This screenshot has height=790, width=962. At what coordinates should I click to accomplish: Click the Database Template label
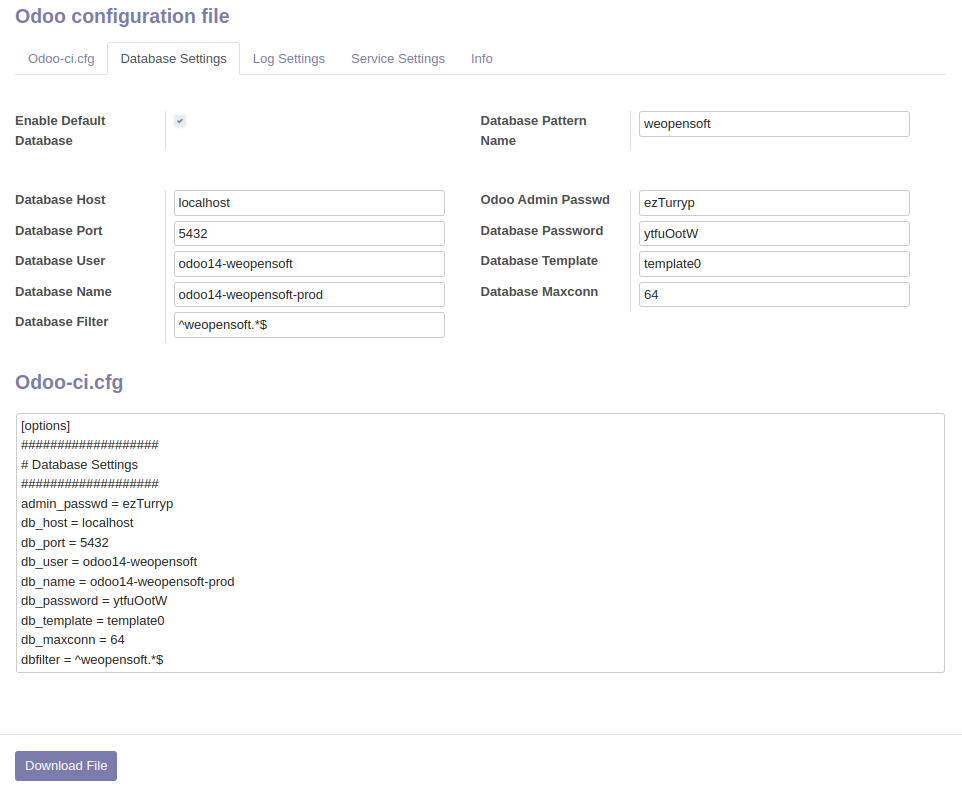(x=539, y=261)
